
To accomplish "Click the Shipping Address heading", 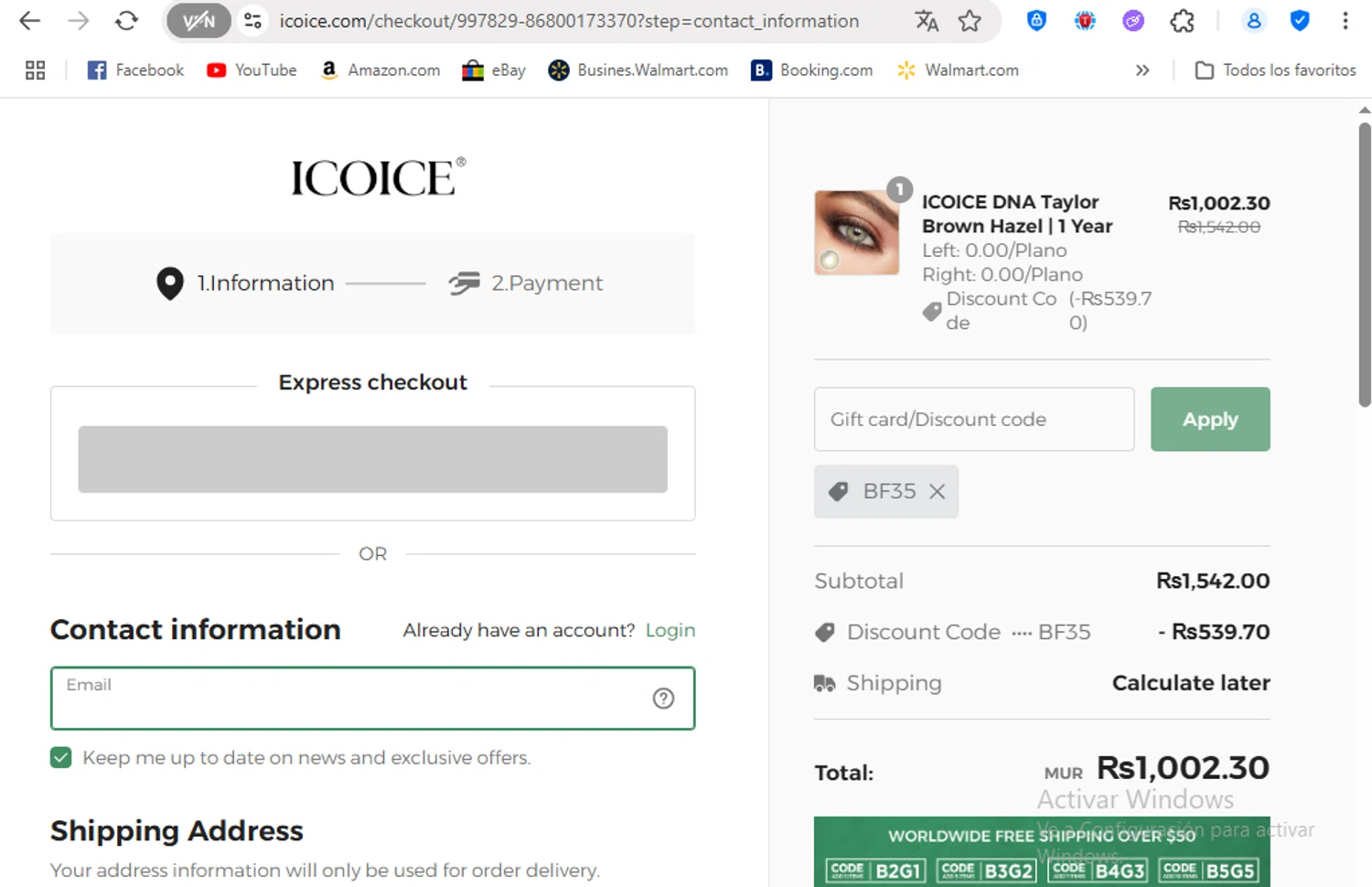I will pyautogui.click(x=177, y=831).
